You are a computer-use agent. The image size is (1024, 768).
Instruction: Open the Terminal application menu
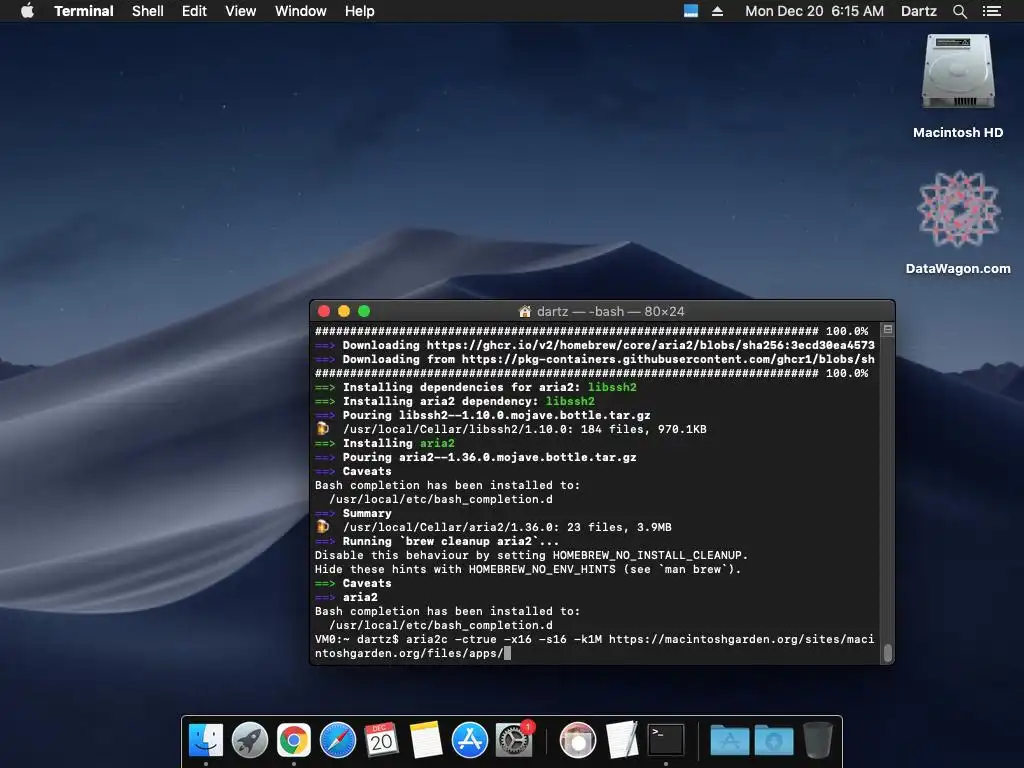tap(84, 11)
